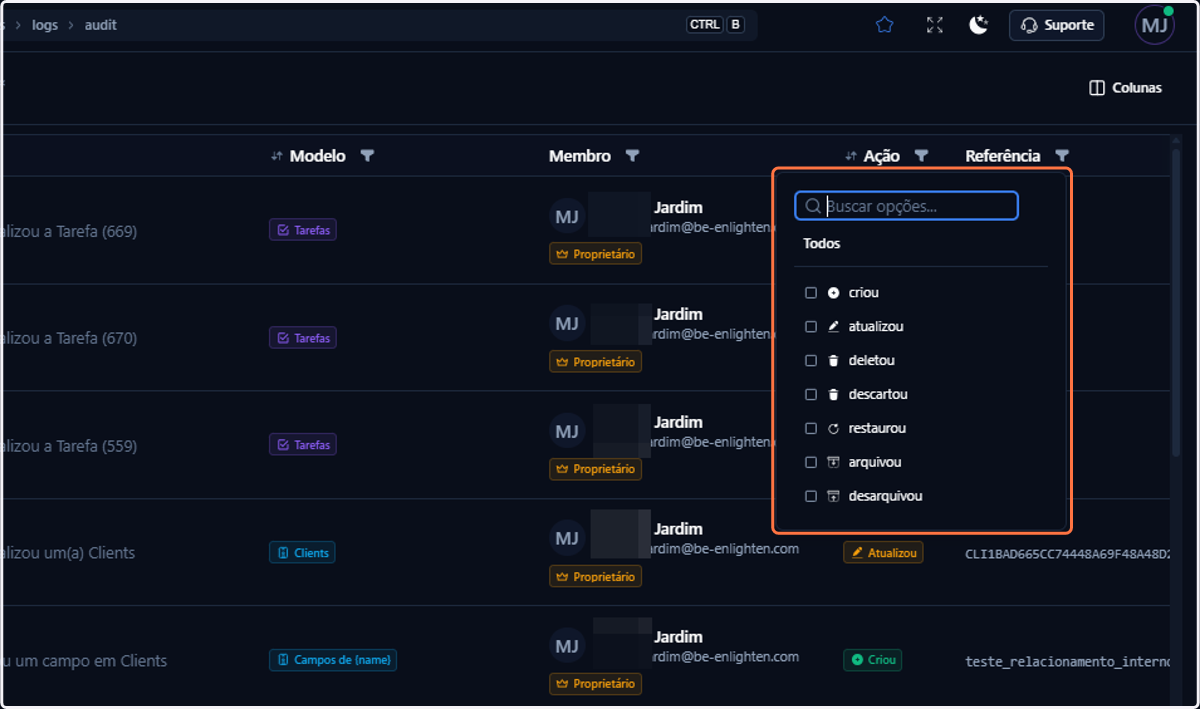This screenshot has height=709, width=1200.
Task: Click the favorite star icon
Action: click(x=884, y=25)
